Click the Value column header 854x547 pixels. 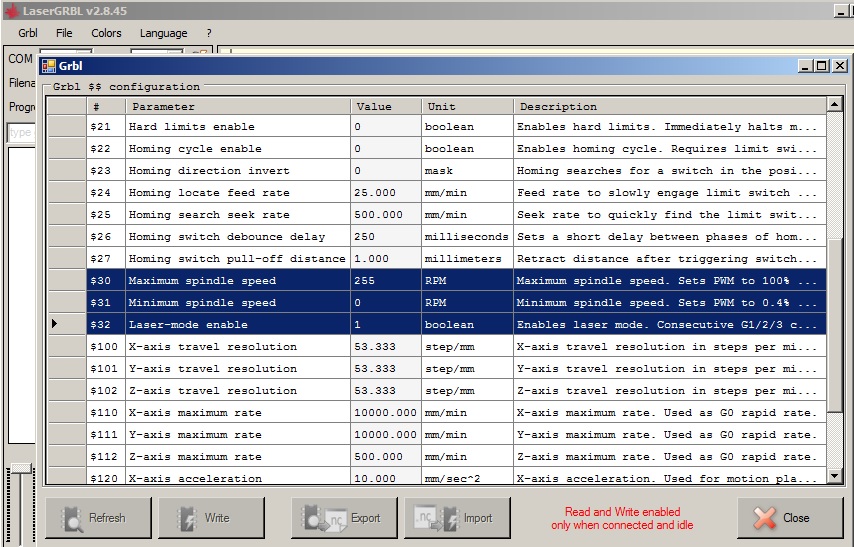click(x=386, y=106)
